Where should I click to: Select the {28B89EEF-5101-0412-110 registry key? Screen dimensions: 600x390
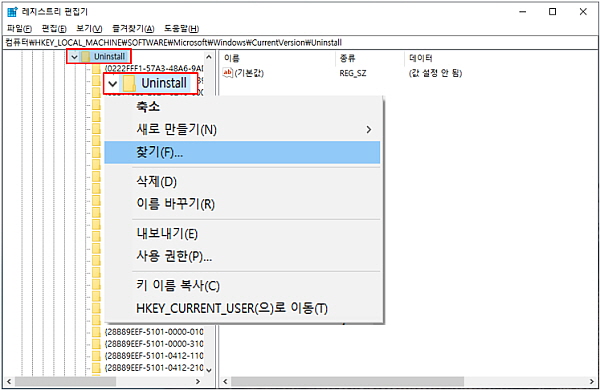[x=154, y=356]
